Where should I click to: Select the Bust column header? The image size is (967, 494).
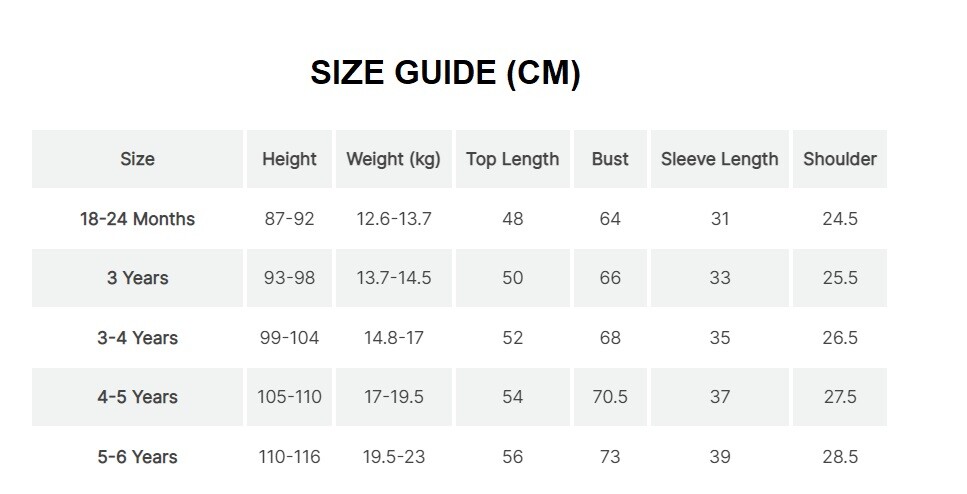pos(610,159)
